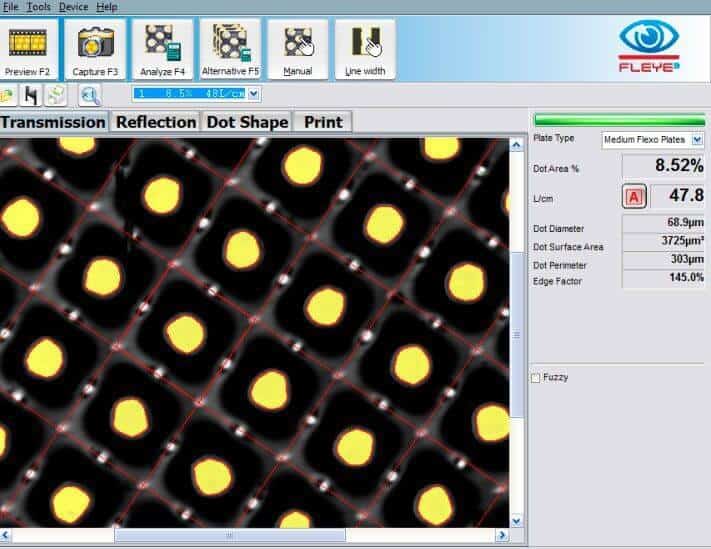Open the Help menu
This screenshot has height=549, width=711.
pos(107,7)
